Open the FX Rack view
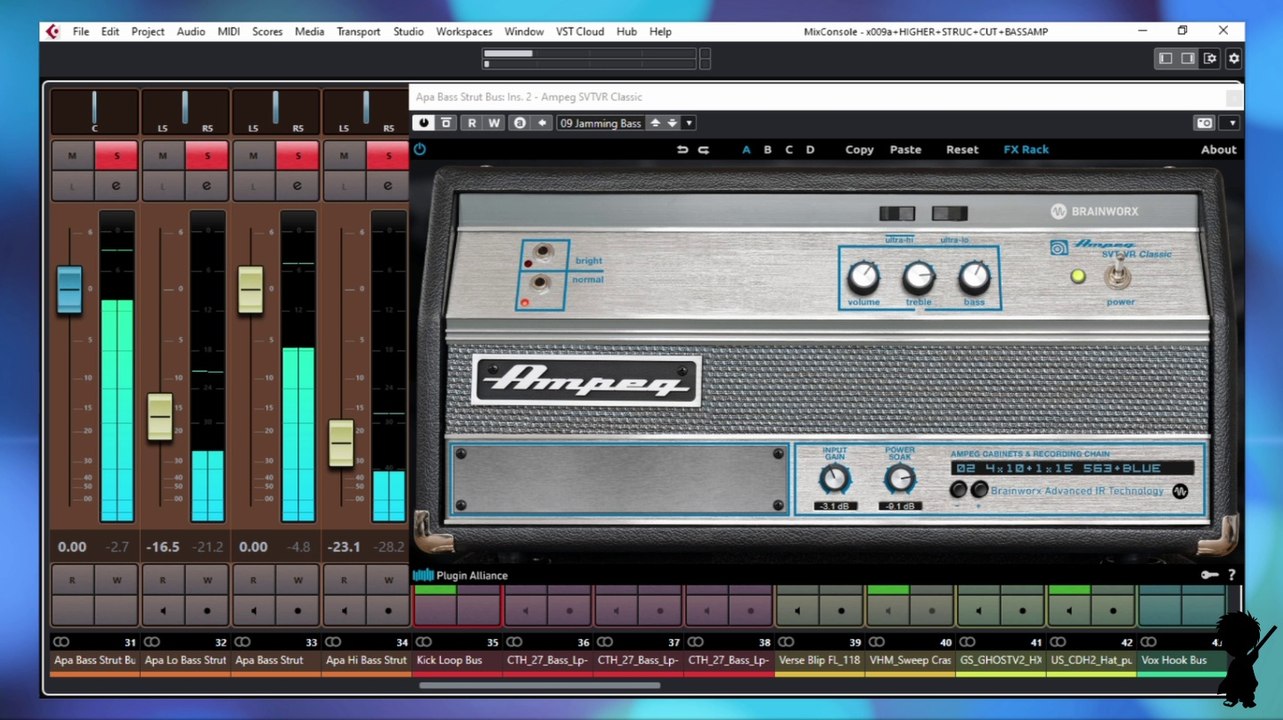Image resolution: width=1283 pixels, height=720 pixels. point(1026,150)
